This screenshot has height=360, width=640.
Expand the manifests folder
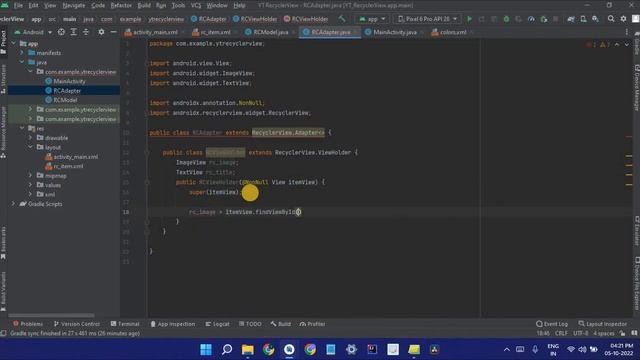click(x=22, y=53)
